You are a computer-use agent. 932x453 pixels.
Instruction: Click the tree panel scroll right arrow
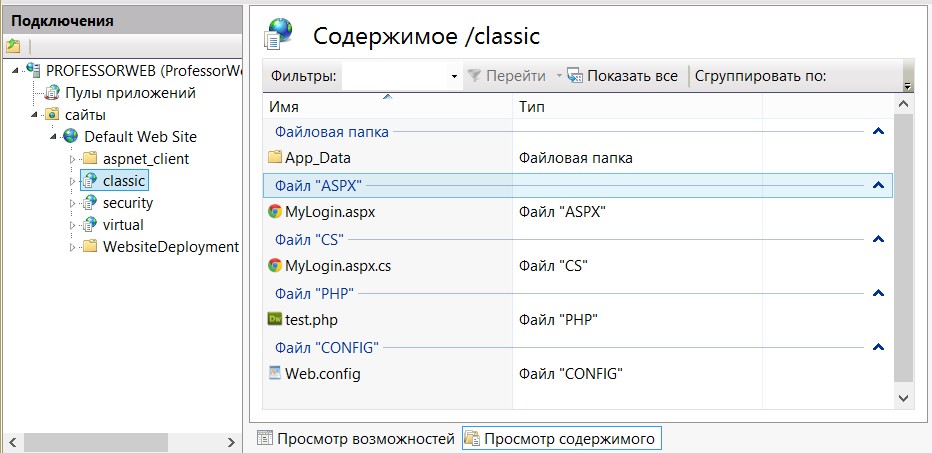click(232, 442)
